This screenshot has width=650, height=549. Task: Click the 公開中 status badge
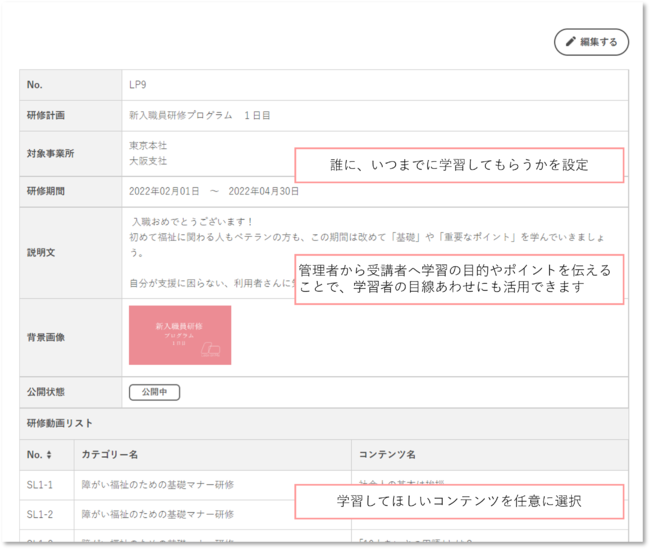[154, 392]
